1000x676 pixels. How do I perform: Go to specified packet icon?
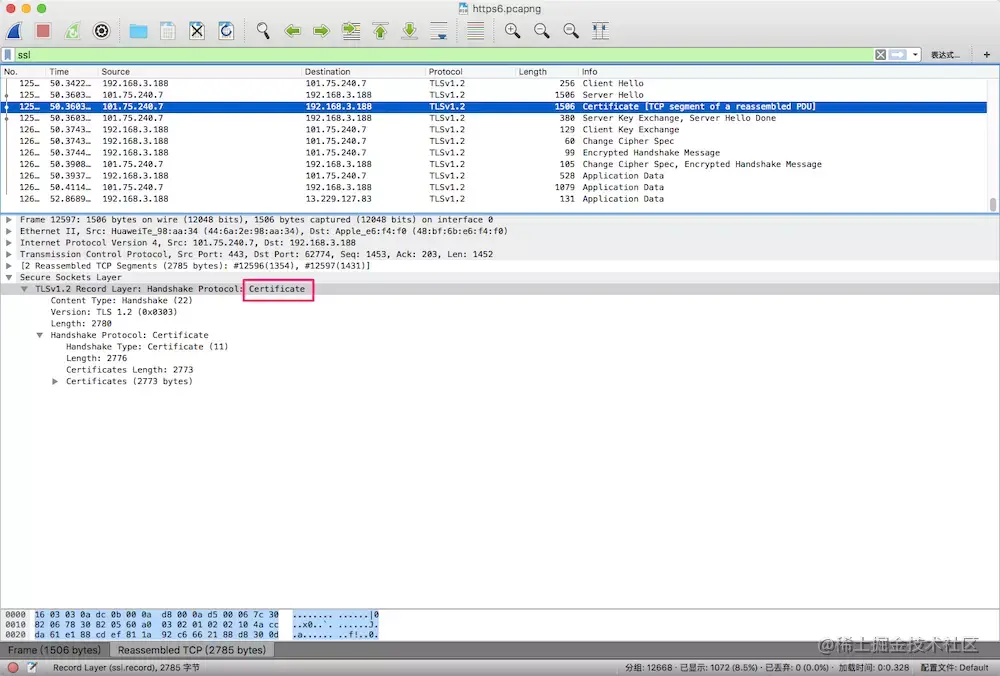click(351, 31)
